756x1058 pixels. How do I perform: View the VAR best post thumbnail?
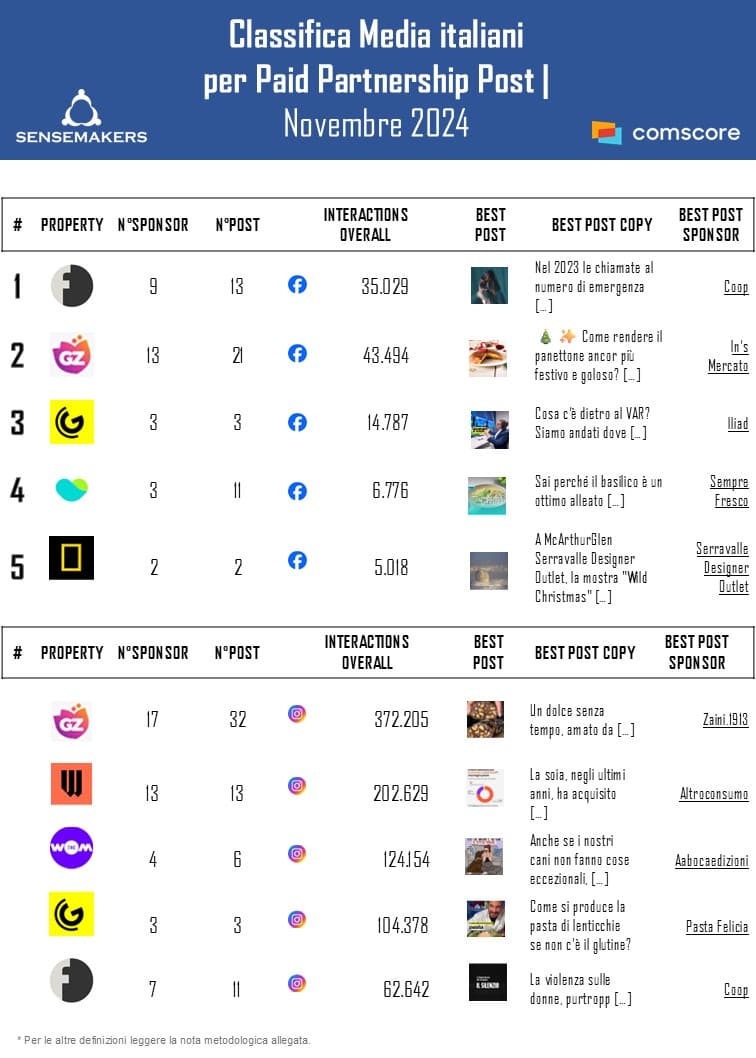(x=489, y=430)
